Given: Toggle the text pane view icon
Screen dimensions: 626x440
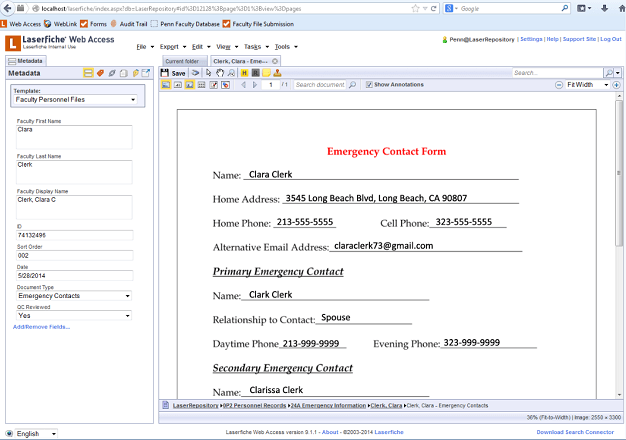Looking at the screenshot, I should tap(178, 85).
